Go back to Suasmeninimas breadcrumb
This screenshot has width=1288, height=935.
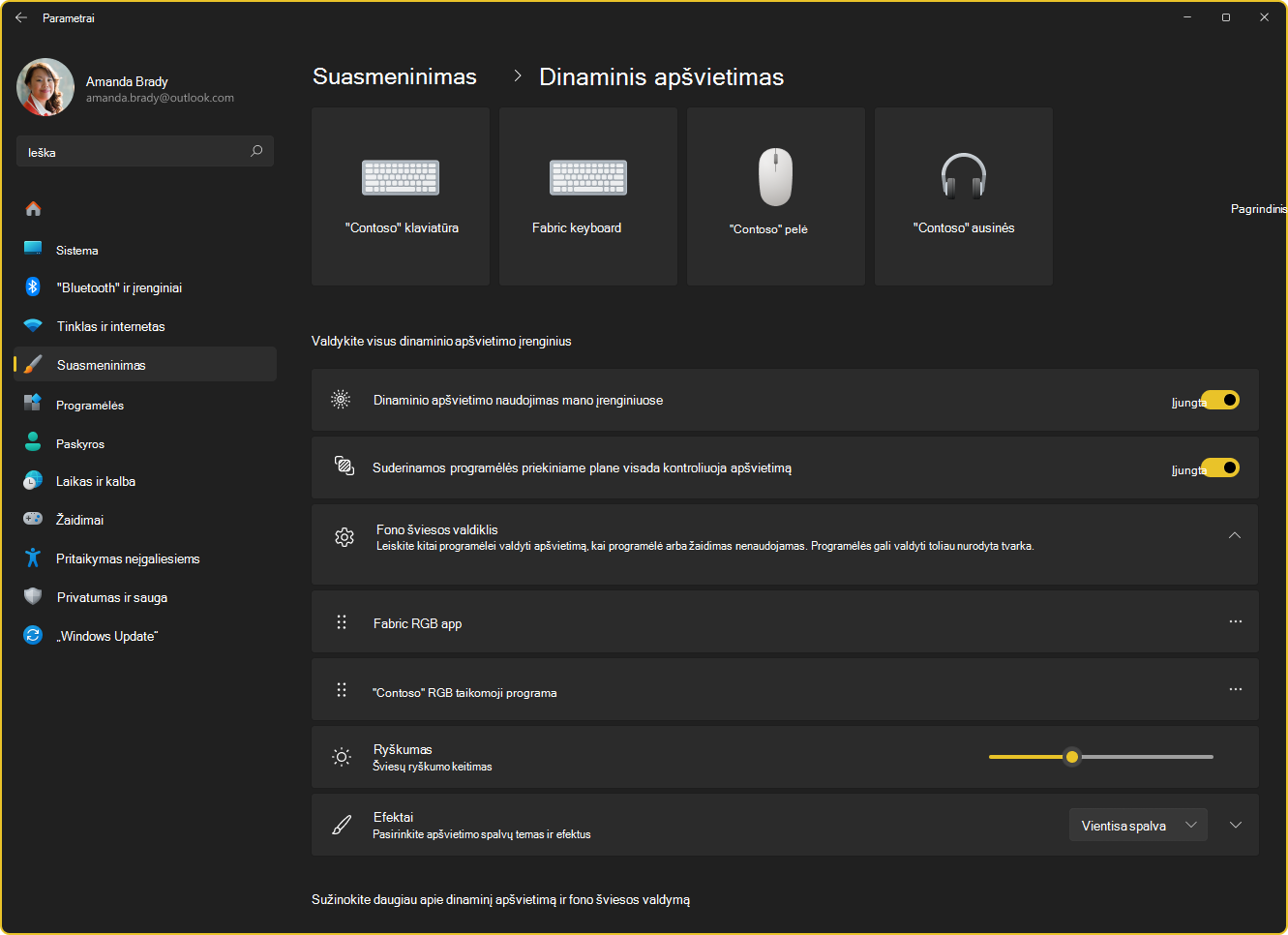click(395, 76)
